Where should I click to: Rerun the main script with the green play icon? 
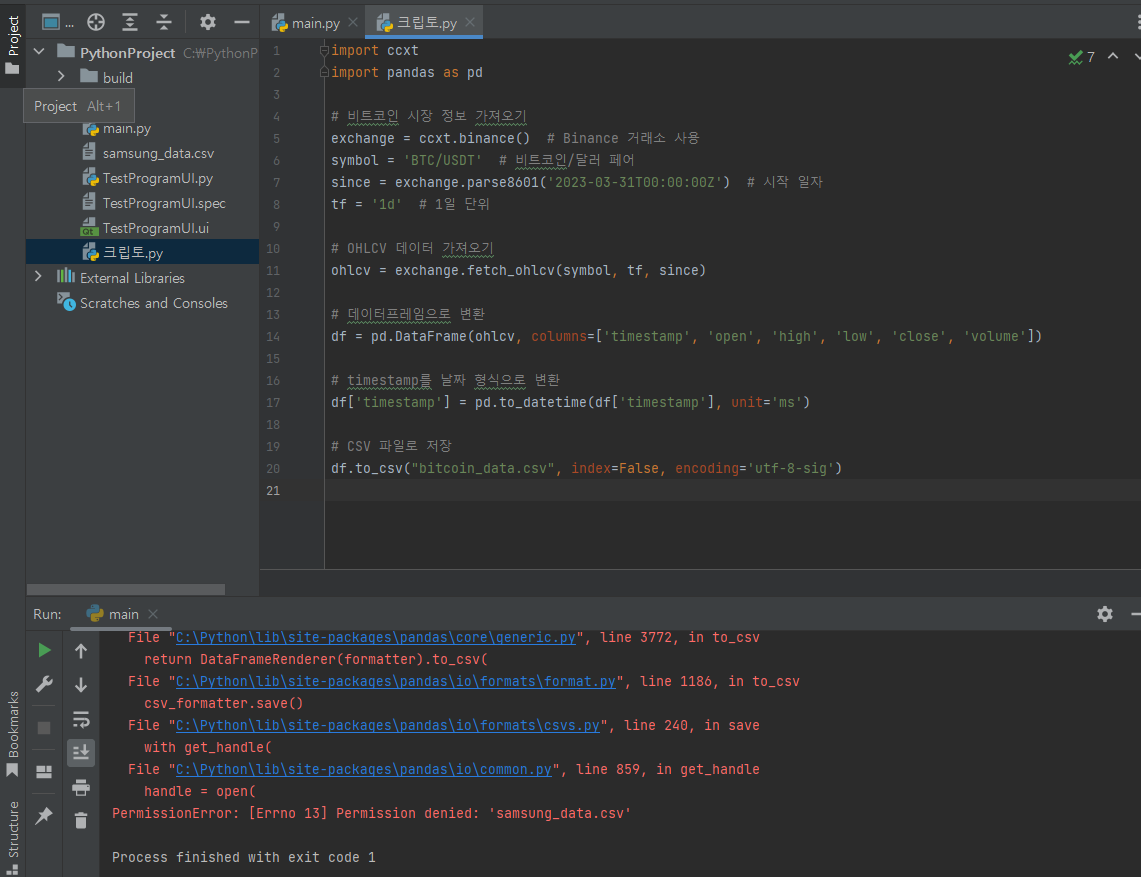coord(44,651)
